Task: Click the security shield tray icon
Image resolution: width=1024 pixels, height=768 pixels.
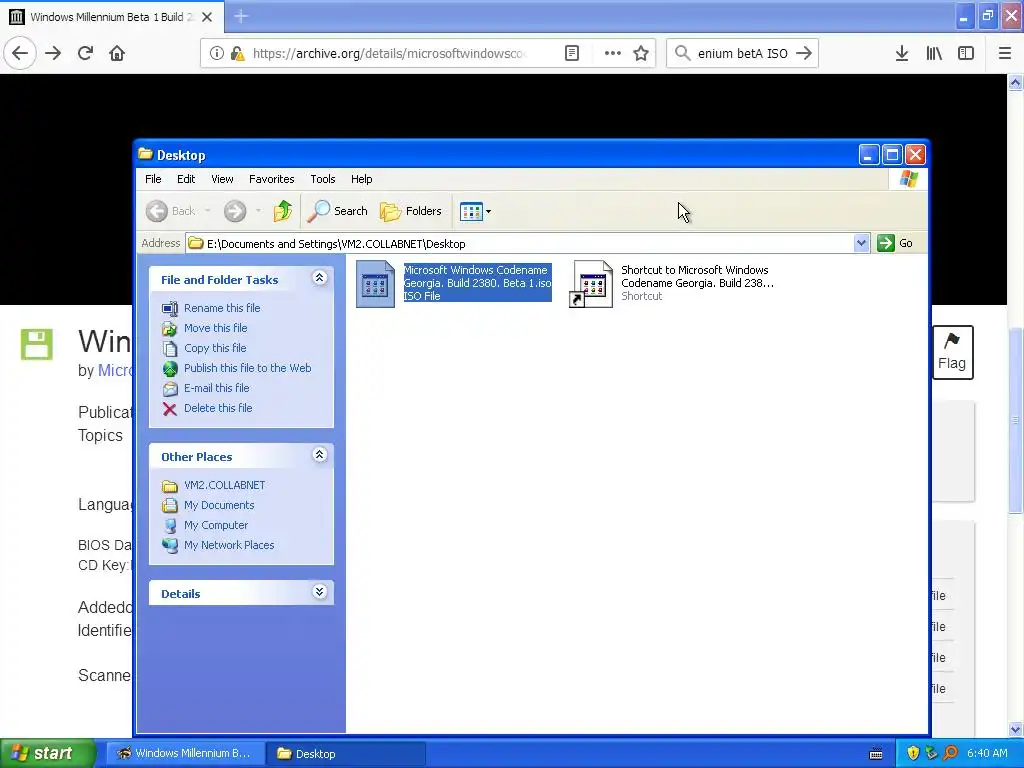Action: pos(913,753)
